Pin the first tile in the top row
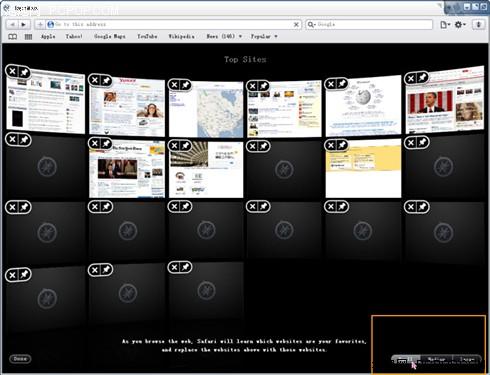The height and width of the screenshot is (375, 490). (x=24, y=72)
